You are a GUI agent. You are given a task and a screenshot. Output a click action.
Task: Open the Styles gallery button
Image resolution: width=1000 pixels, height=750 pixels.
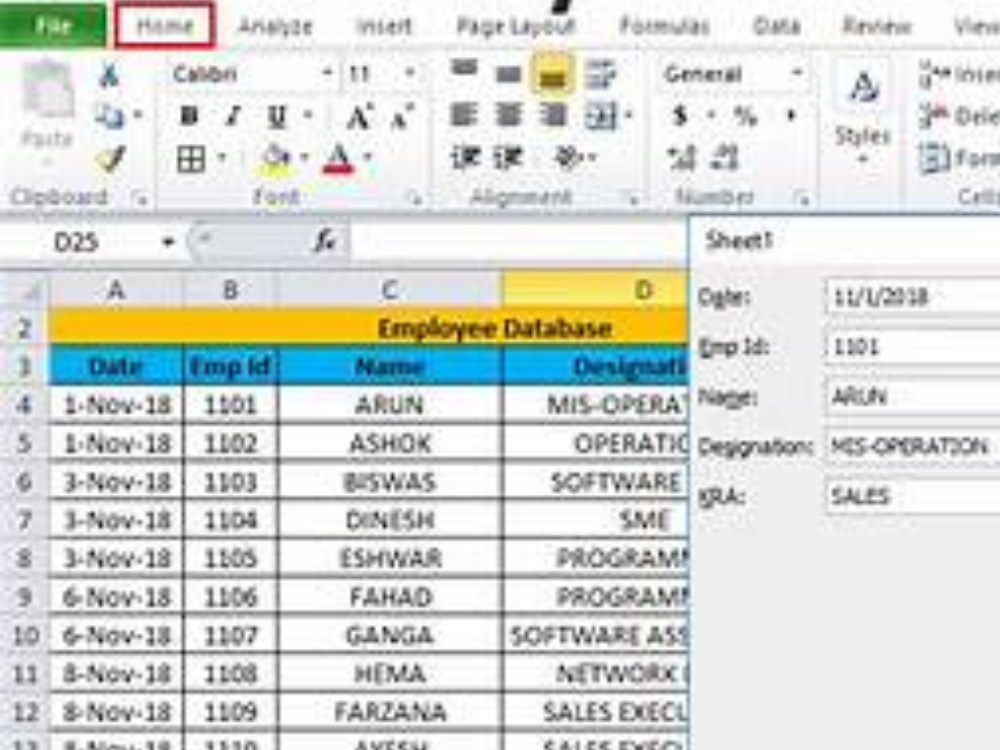click(x=862, y=112)
